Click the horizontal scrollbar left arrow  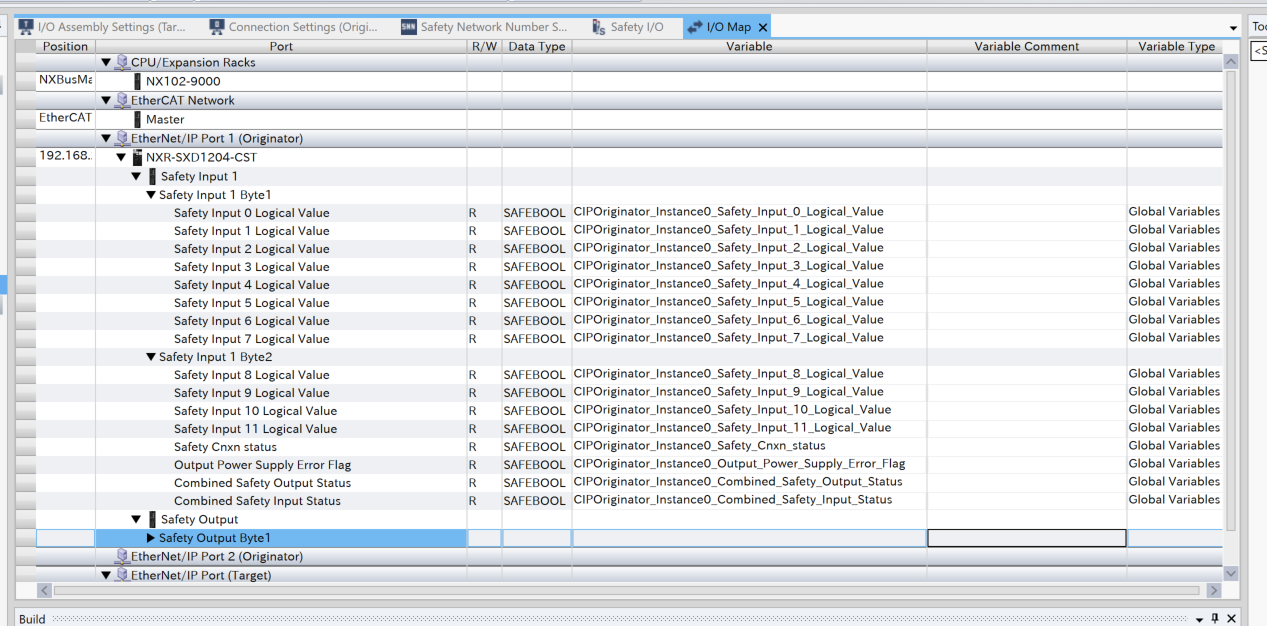(x=44, y=591)
